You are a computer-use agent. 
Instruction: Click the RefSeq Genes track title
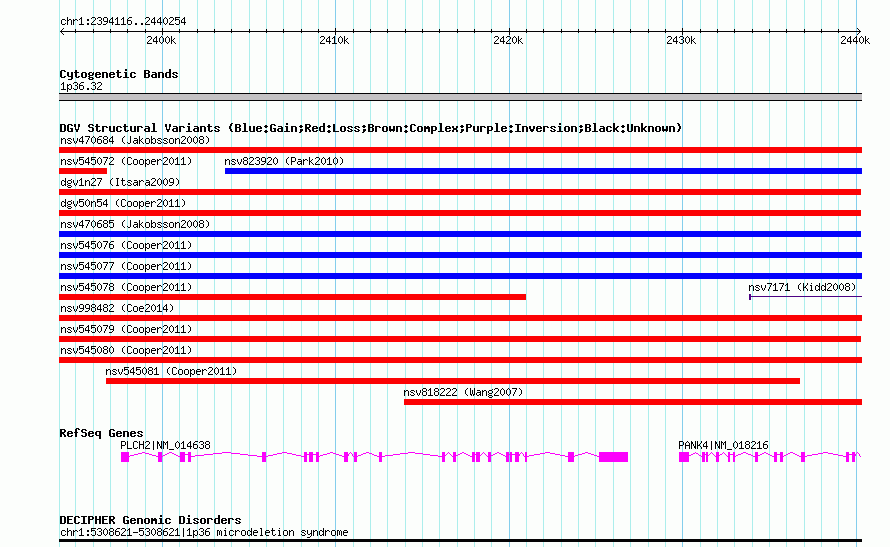(x=101, y=433)
